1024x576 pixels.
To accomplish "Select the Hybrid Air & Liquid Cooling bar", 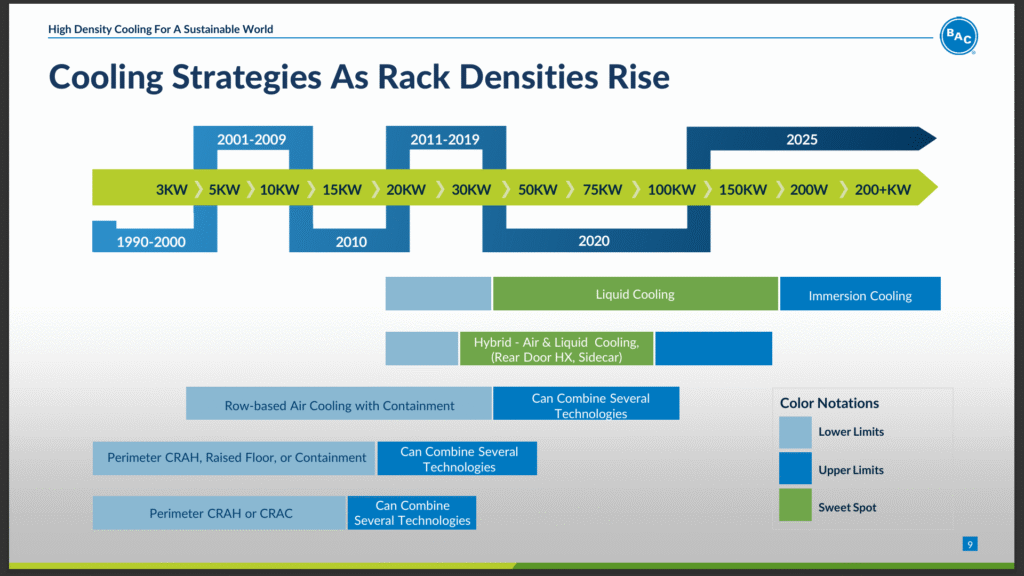I will (x=556, y=349).
